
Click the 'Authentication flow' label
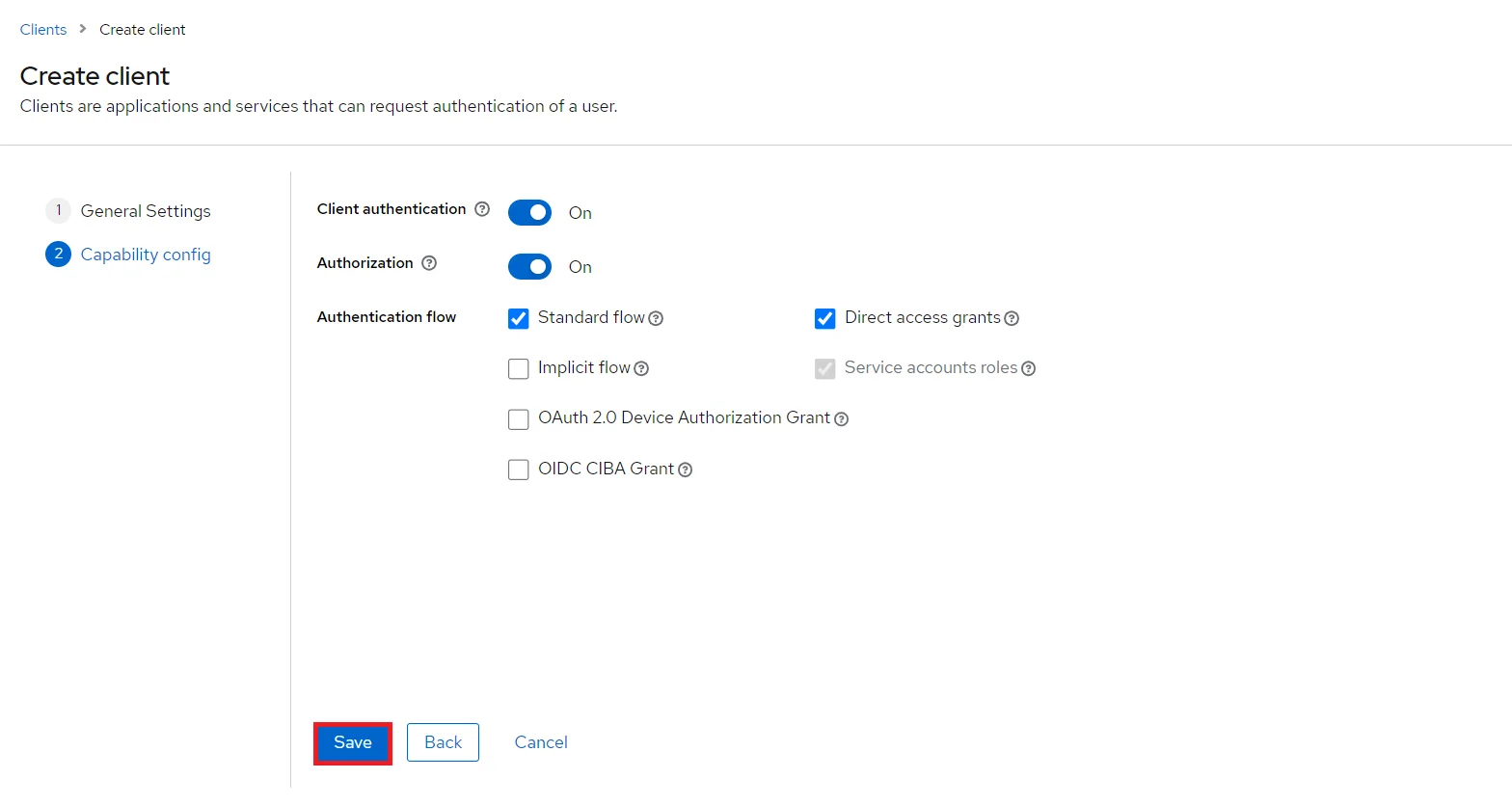[387, 317]
